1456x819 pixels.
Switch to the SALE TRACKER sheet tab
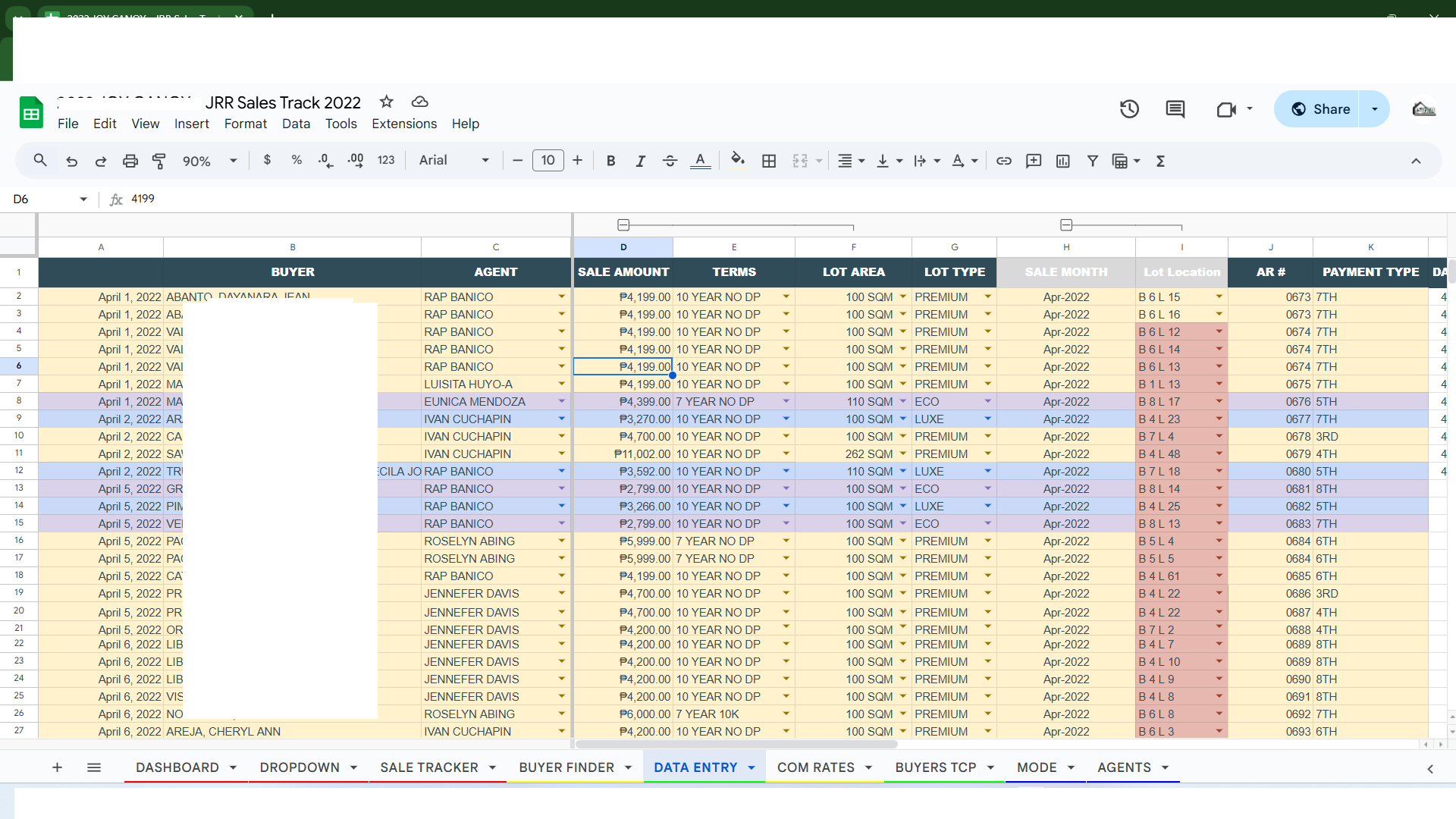(428, 767)
